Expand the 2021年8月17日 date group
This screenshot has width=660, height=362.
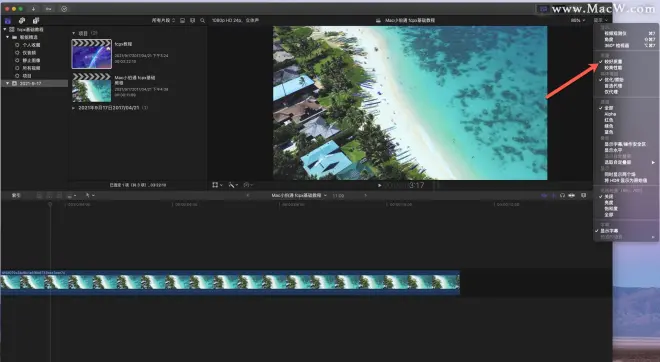(74, 108)
